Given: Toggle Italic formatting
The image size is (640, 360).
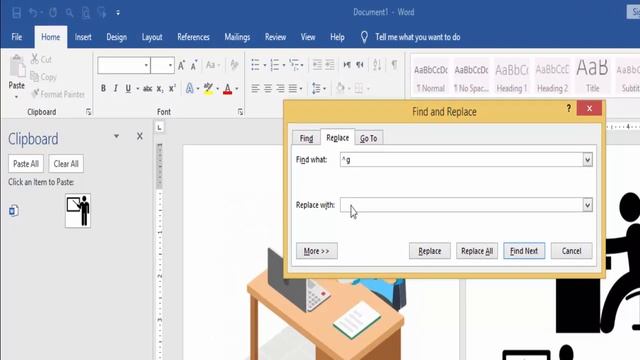Looking at the screenshot, I should coord(116,88).
